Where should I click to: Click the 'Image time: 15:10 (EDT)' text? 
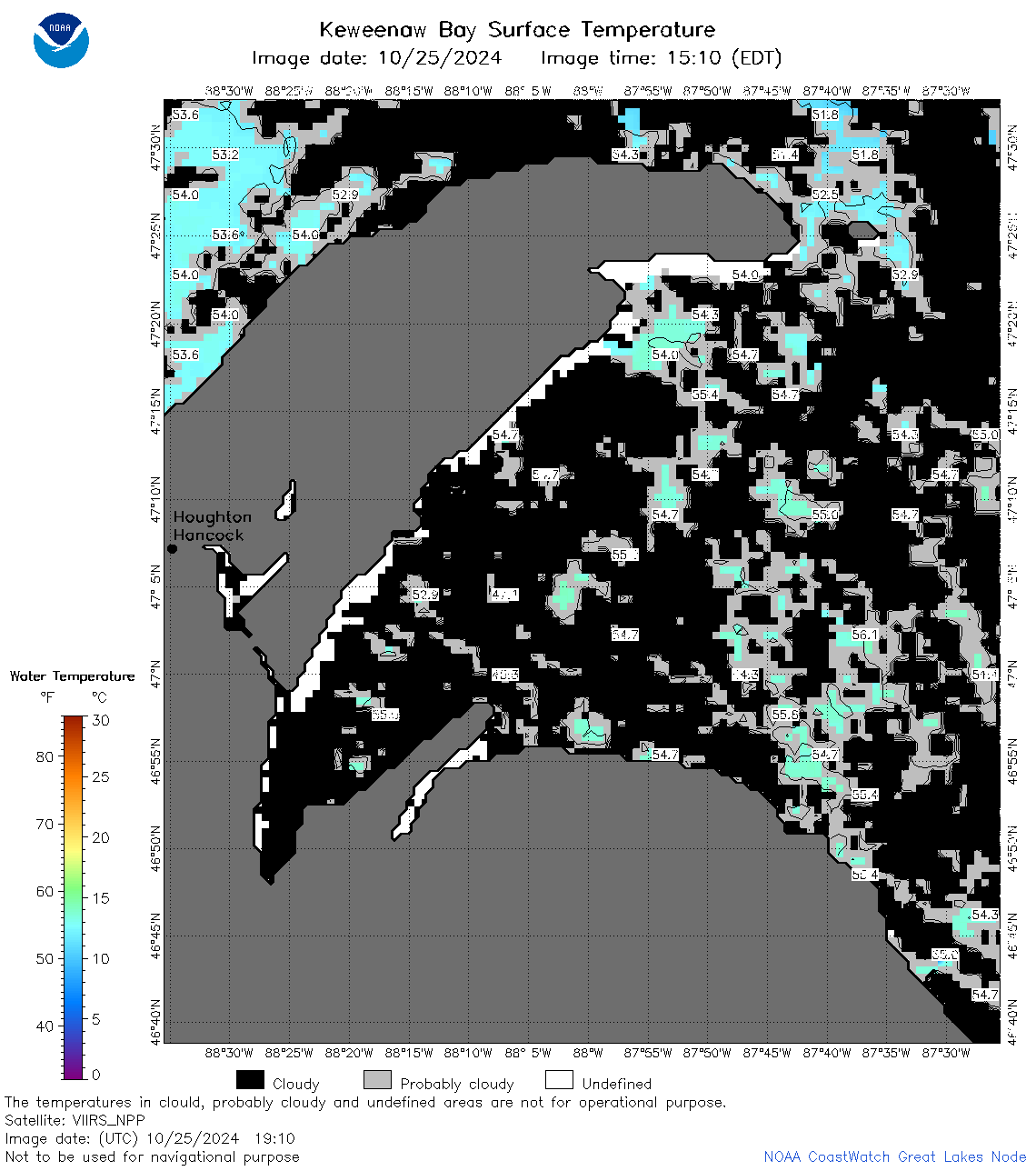pos(662,58)
